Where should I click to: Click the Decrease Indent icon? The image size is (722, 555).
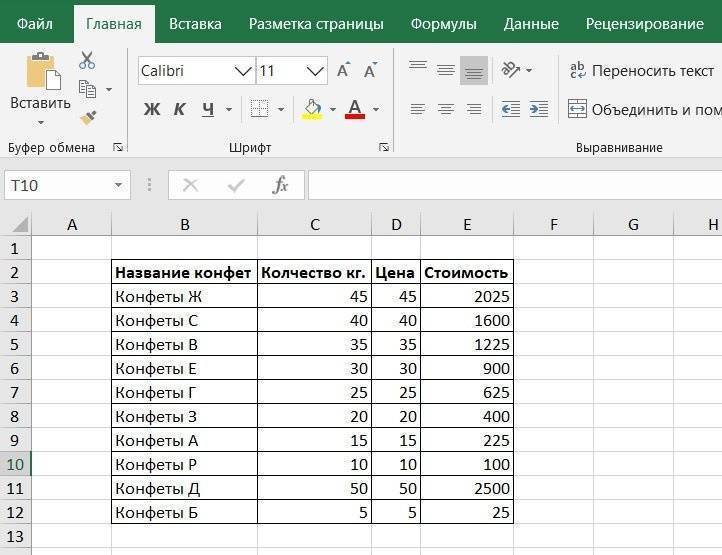(510, 109)
